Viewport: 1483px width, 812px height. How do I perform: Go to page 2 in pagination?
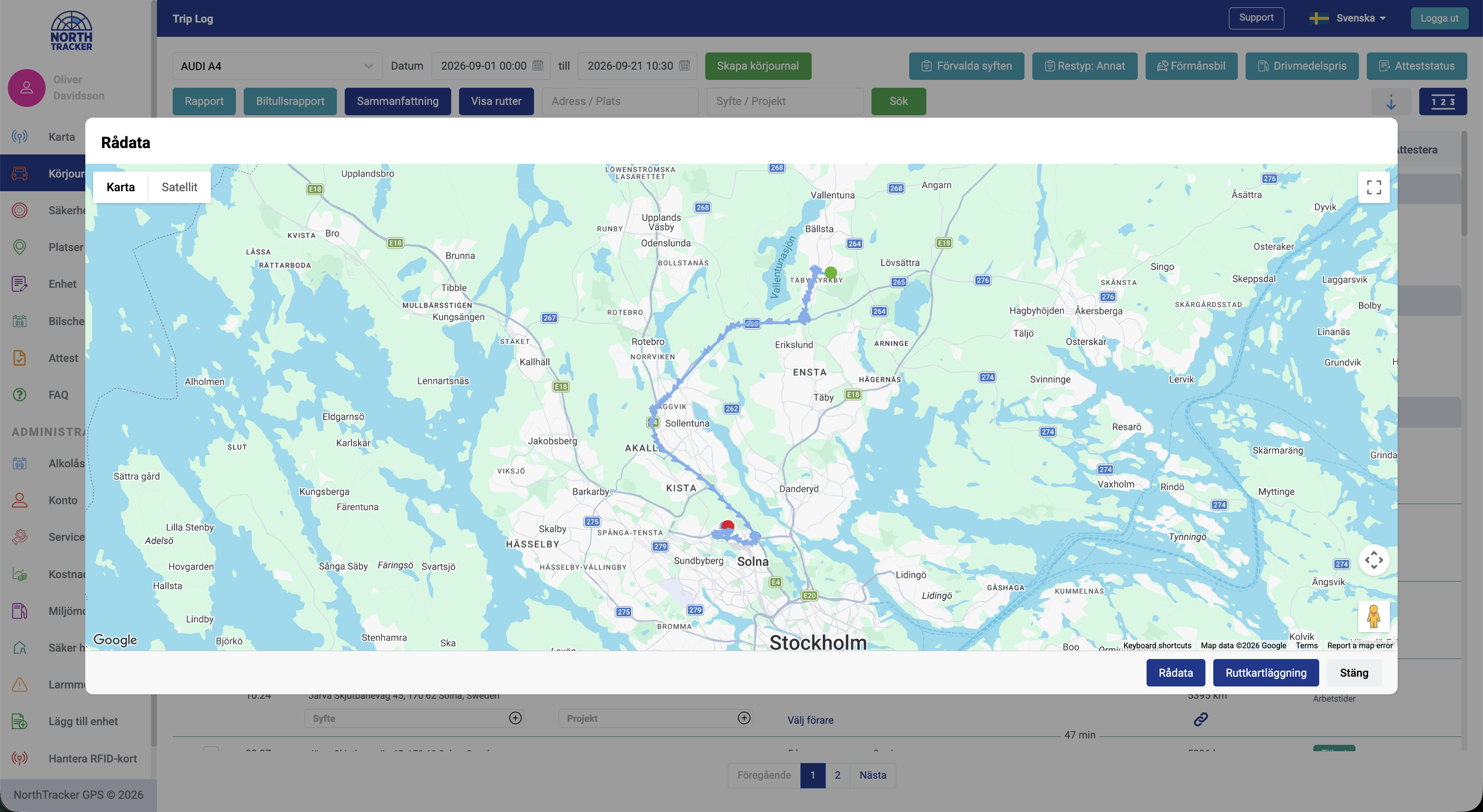838,775
